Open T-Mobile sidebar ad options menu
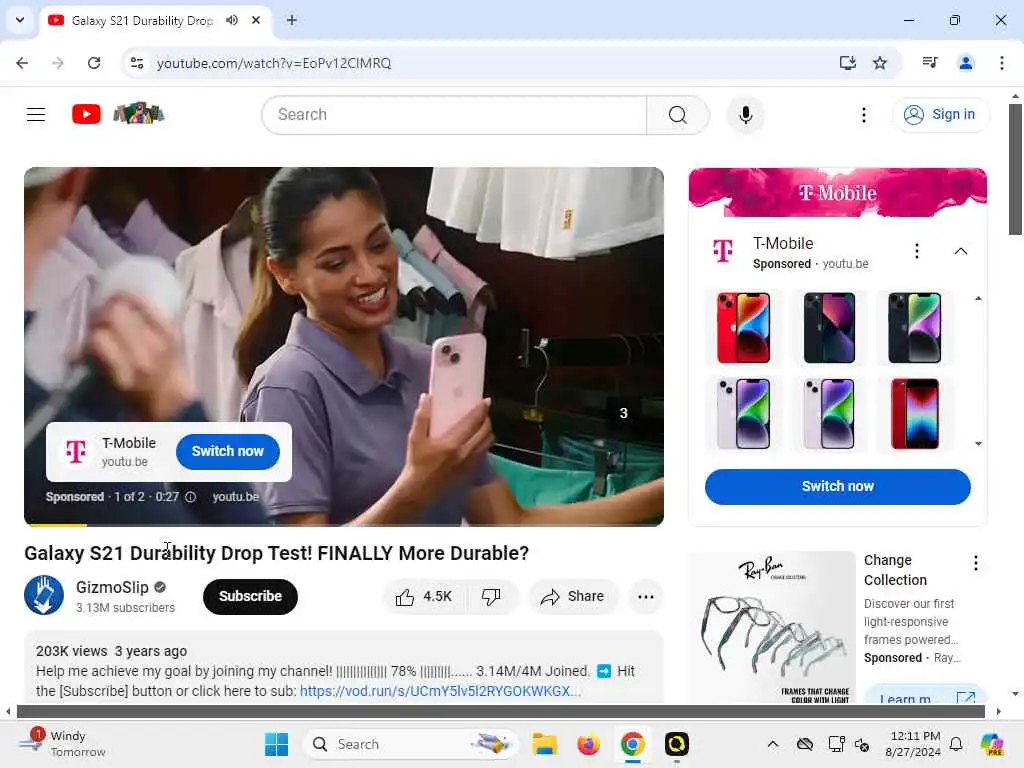 coord(917,251)
